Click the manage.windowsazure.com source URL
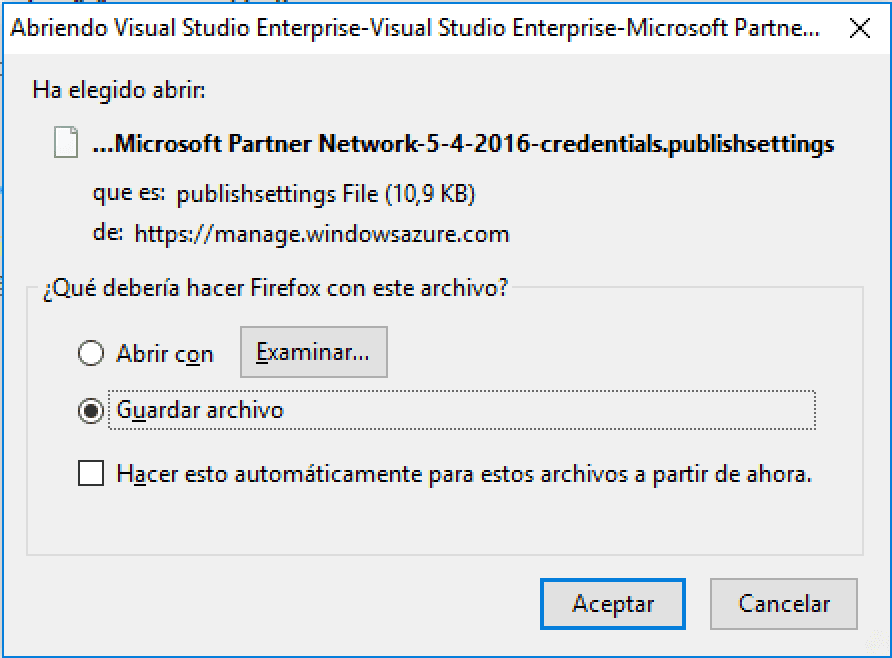This screenshot has width=892, height=658. click(x=322, y=234)
